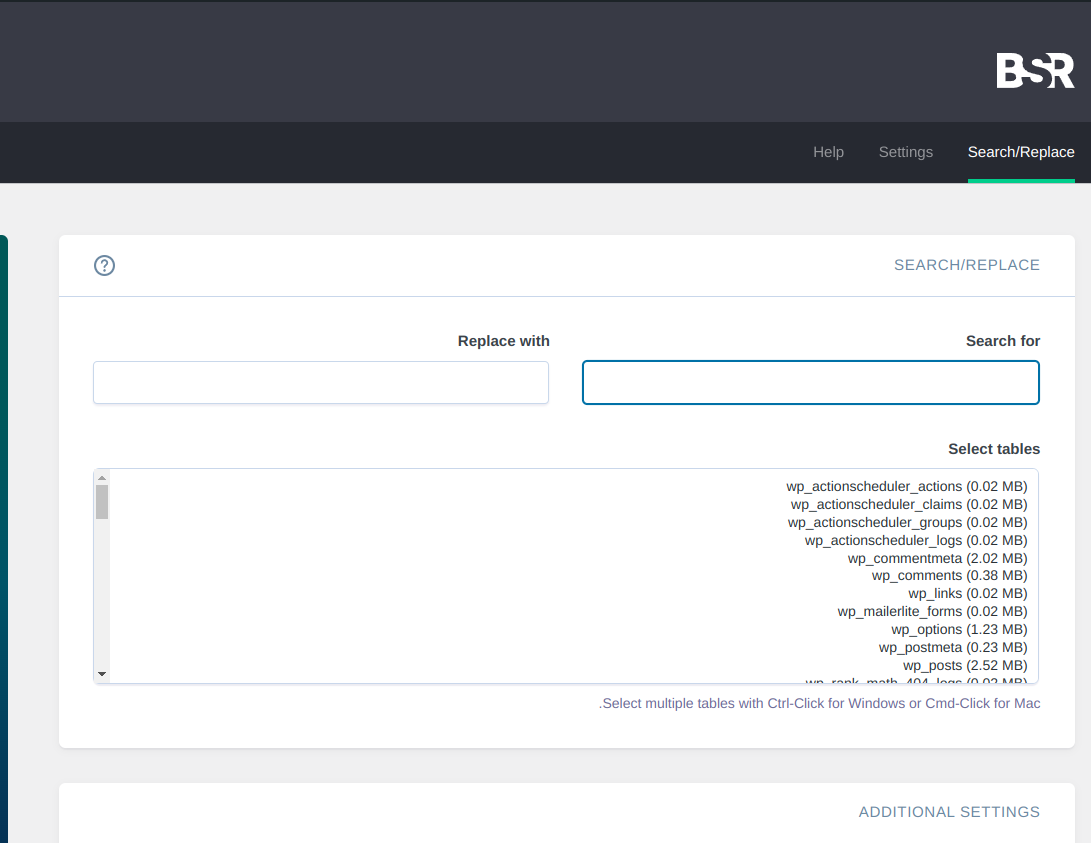Click the question mark help icon
The height and width of the screenshot is (843, 1091).
click(x=104, y=265)
